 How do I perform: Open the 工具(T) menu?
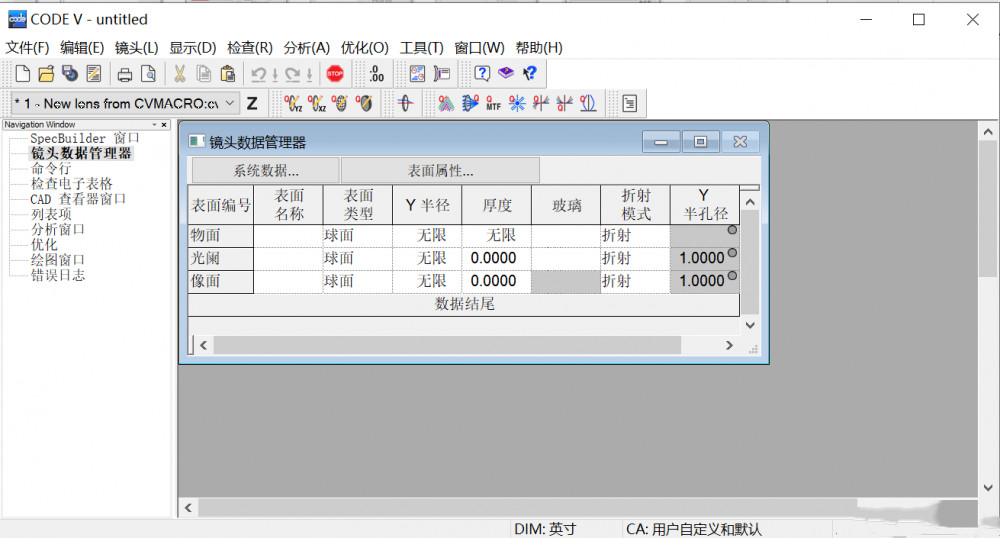point(422,48)
